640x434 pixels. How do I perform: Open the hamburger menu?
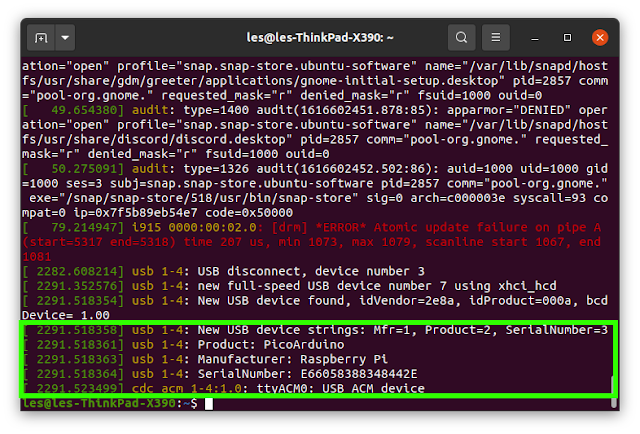496,38
